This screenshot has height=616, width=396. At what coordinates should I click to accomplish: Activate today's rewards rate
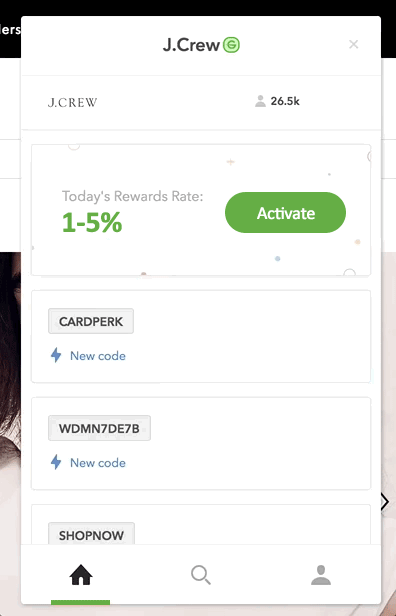tap(285, 213)
